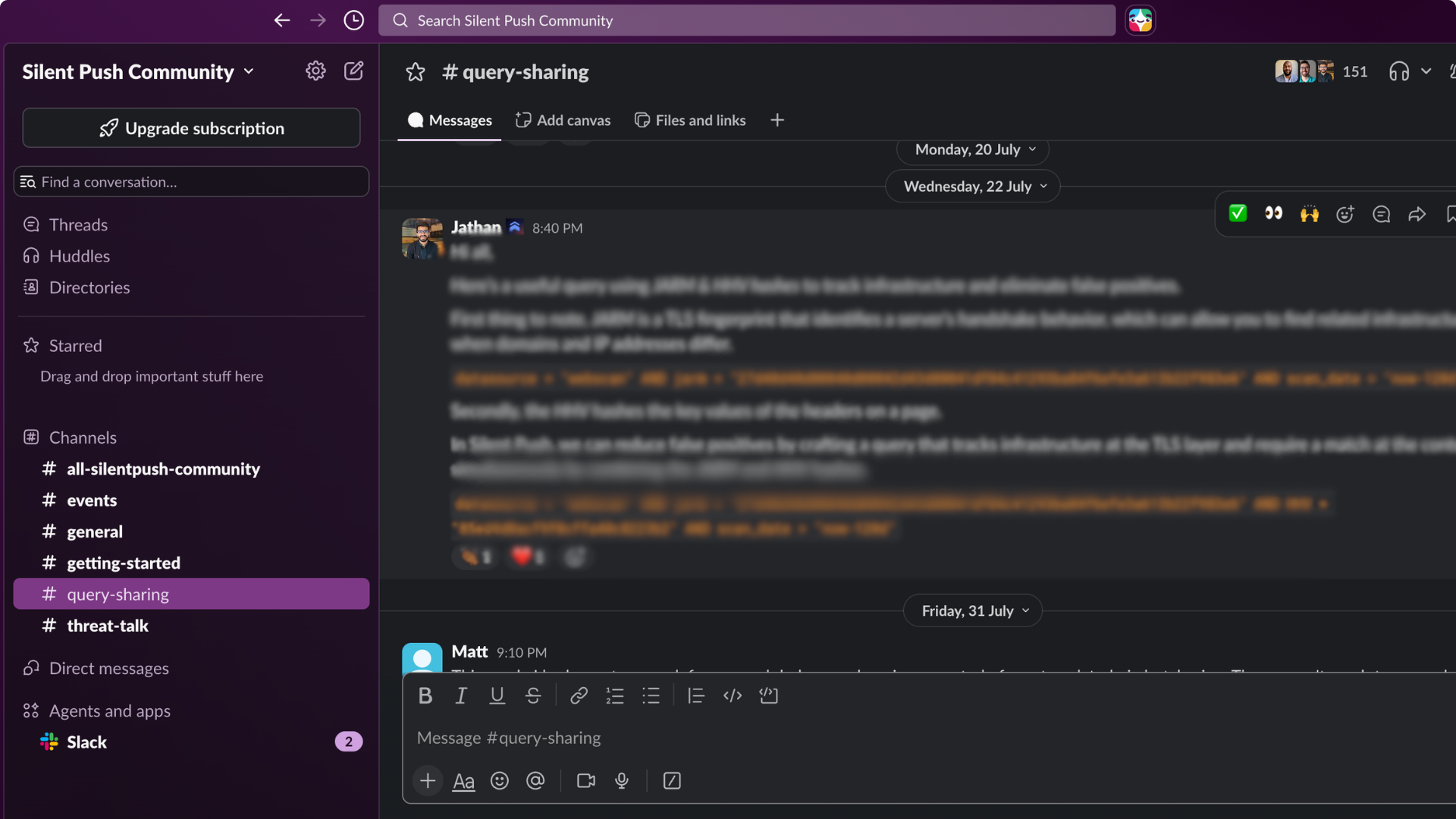
Task: Insert a code block
Action: tap(769, 695)
